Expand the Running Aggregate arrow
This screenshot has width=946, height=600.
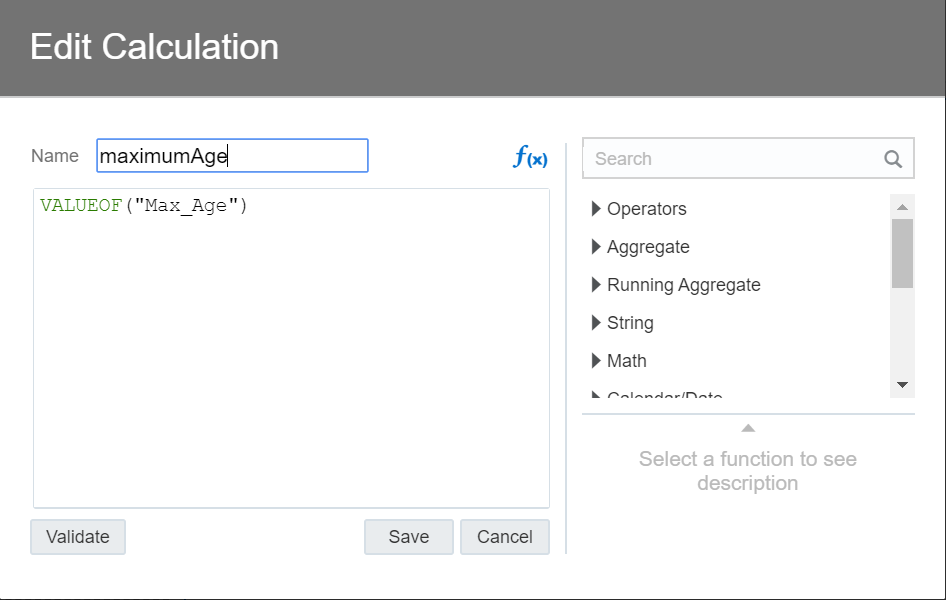pos(596,285)
